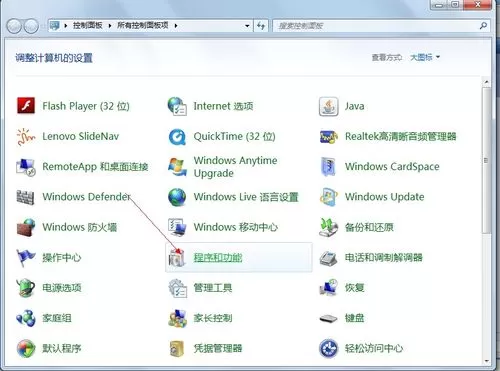Click the 家庭组 icon

tap(26, 318)
